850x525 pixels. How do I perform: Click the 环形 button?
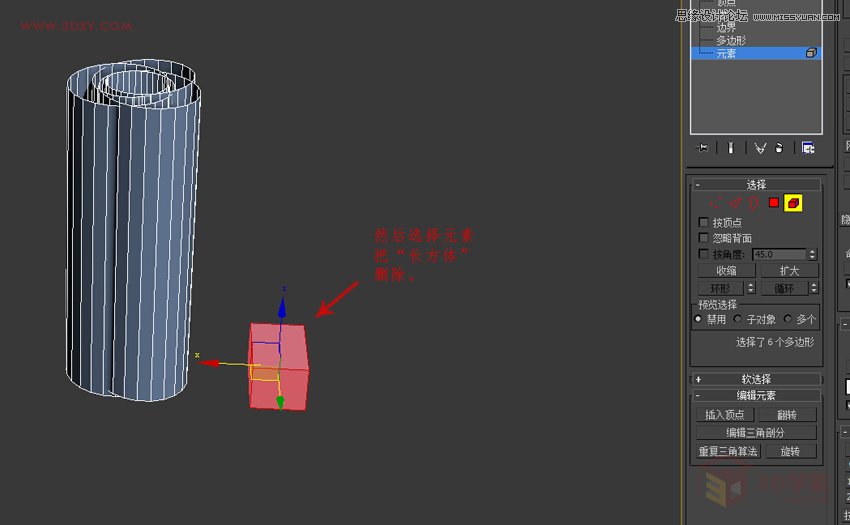click(720, 288)
